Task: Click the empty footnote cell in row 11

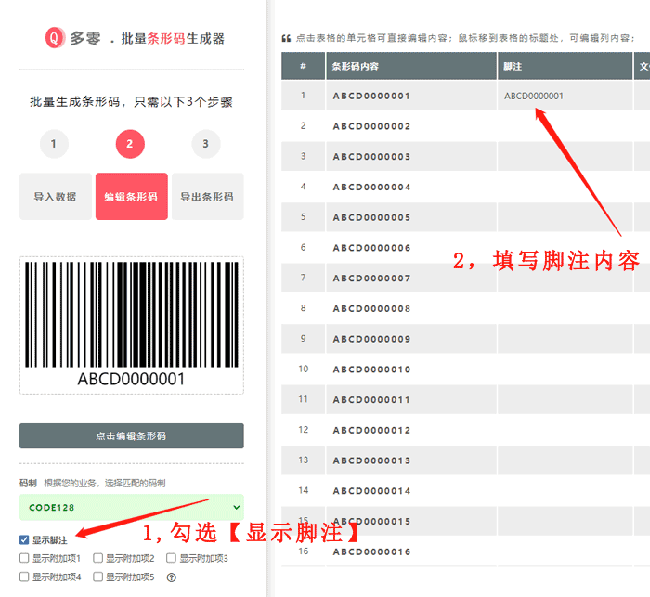Action: (x=565, y=399)
